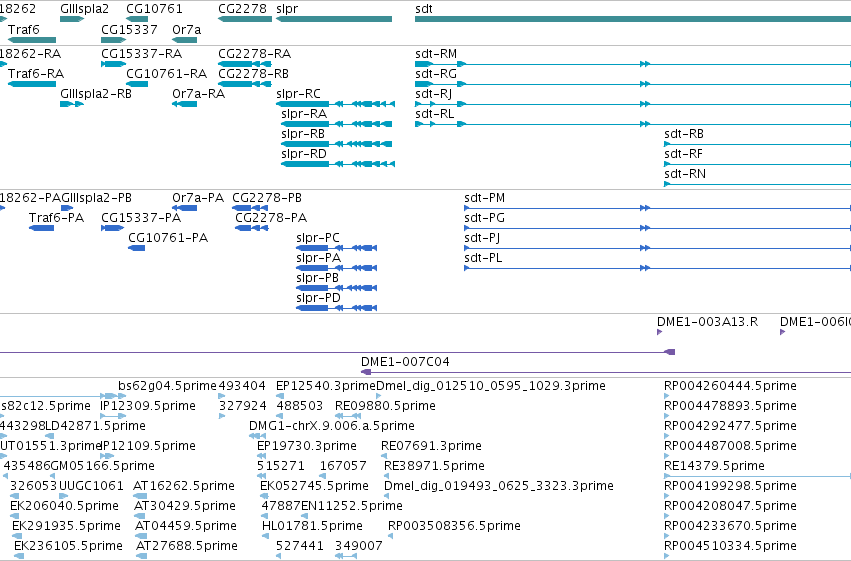Select the sdt-RB transcript label

pyautogui.click(x=684, y=133)
